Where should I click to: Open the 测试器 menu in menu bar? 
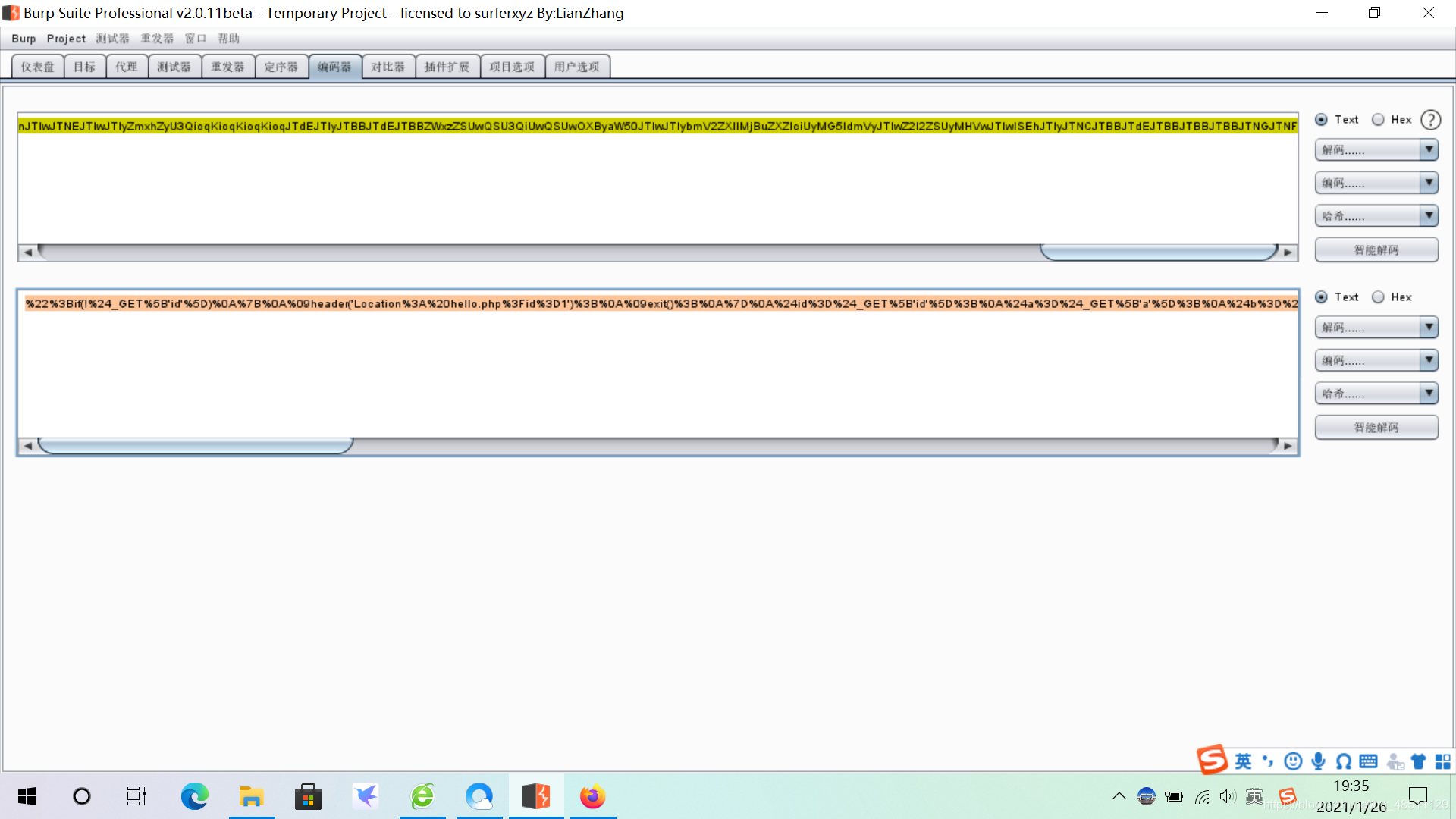point(112,39)
